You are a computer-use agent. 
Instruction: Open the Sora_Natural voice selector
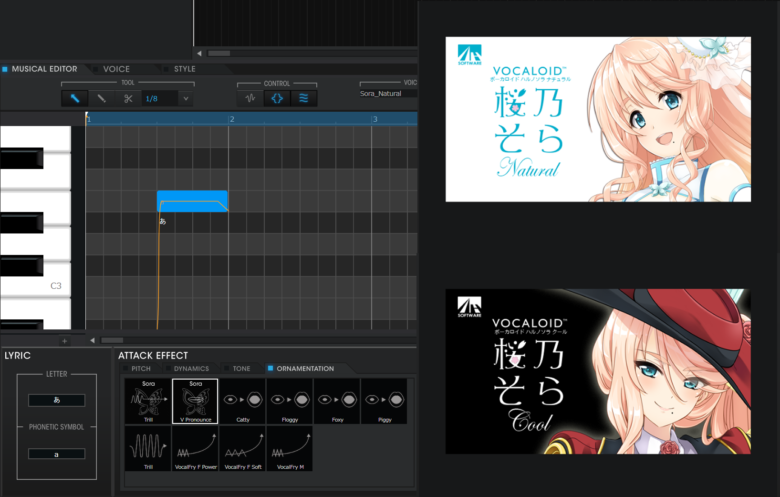(x=387, y=94)
